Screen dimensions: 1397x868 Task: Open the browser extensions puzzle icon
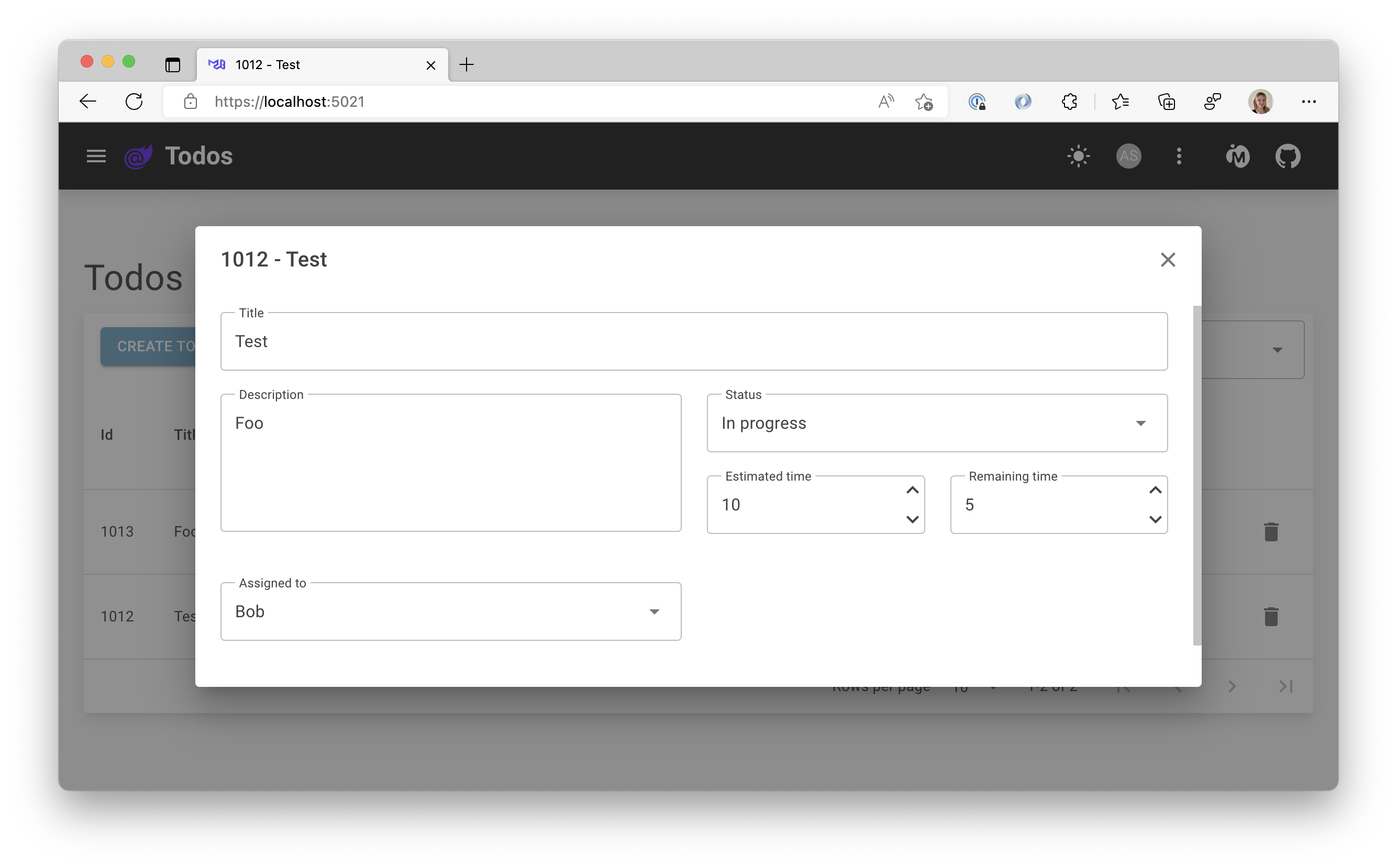coord(1069,102)
